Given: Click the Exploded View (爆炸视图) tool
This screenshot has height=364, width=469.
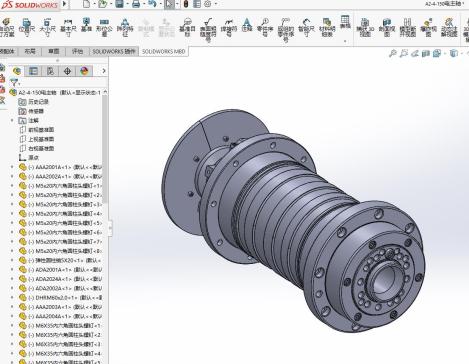Looking at the screenshot, I should [x=428, y=27].
